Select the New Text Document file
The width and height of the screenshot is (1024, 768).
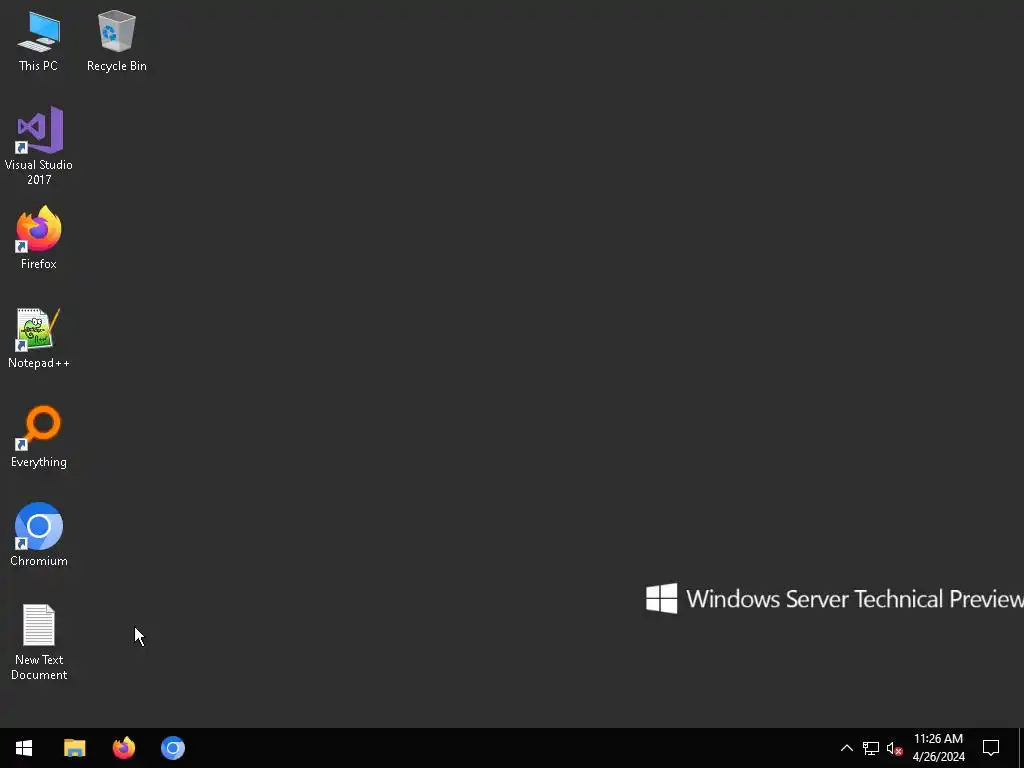click(x=39, y=642)
